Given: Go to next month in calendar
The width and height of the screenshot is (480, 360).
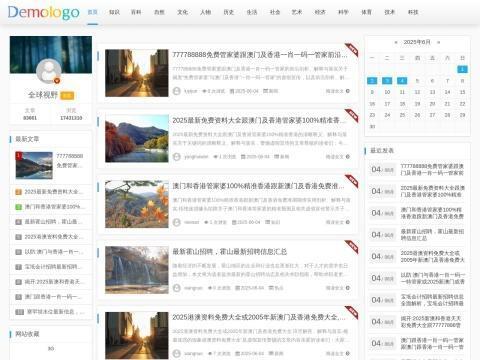Looking at the screenshot, I should (x=439, y=42).
